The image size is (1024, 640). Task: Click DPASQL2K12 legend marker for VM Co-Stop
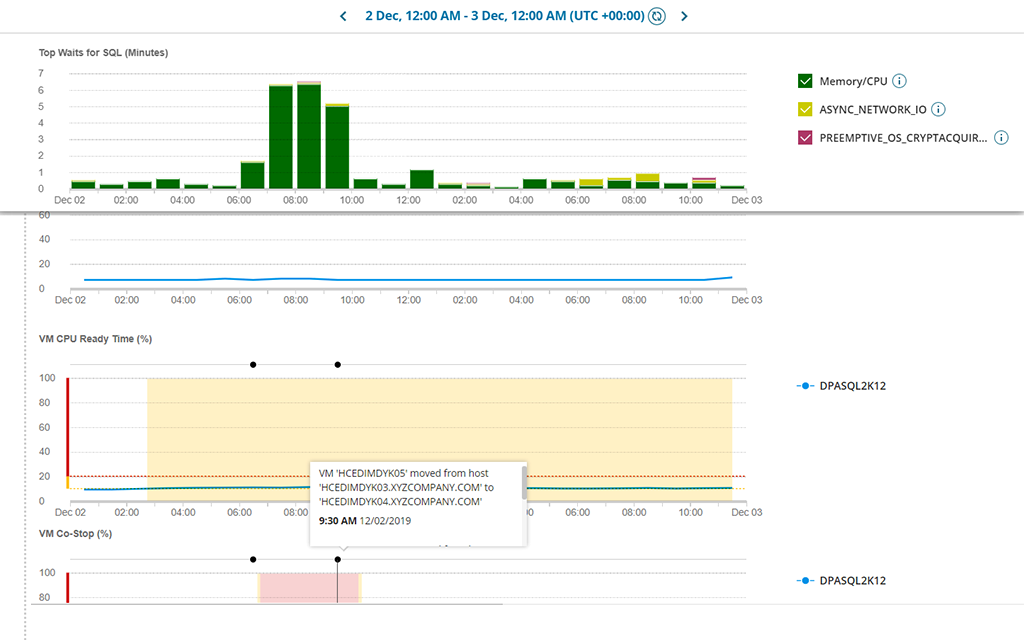(x=804, y=580)
